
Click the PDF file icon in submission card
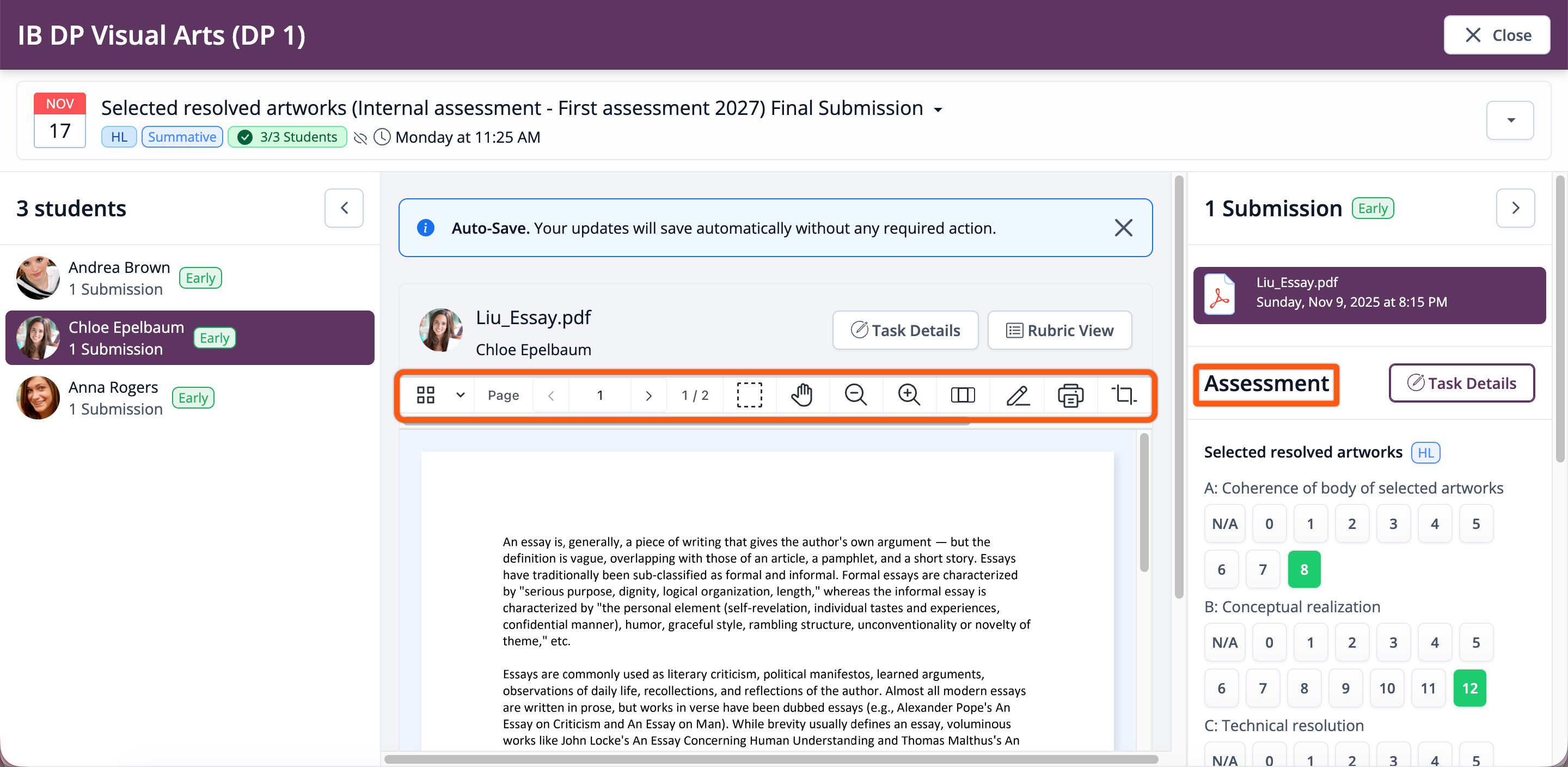coord(1219,294)
